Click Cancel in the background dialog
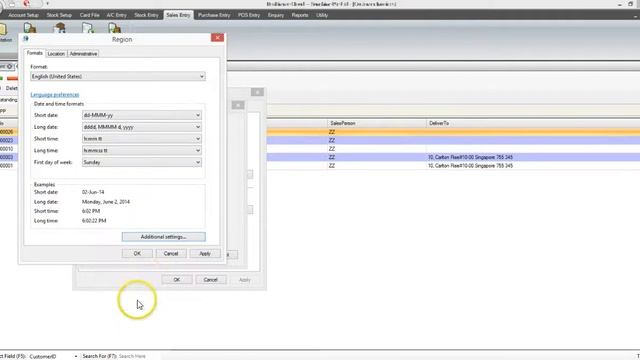 [210, 280]
